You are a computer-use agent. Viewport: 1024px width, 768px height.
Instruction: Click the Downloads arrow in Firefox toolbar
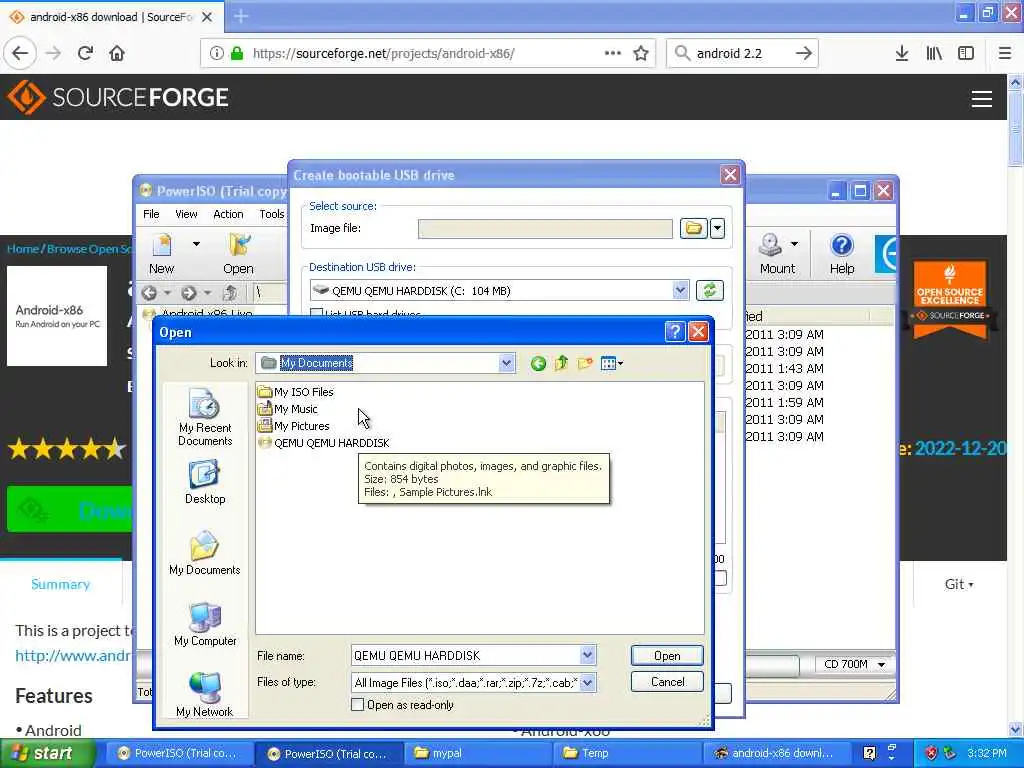(x=902, y=54)
